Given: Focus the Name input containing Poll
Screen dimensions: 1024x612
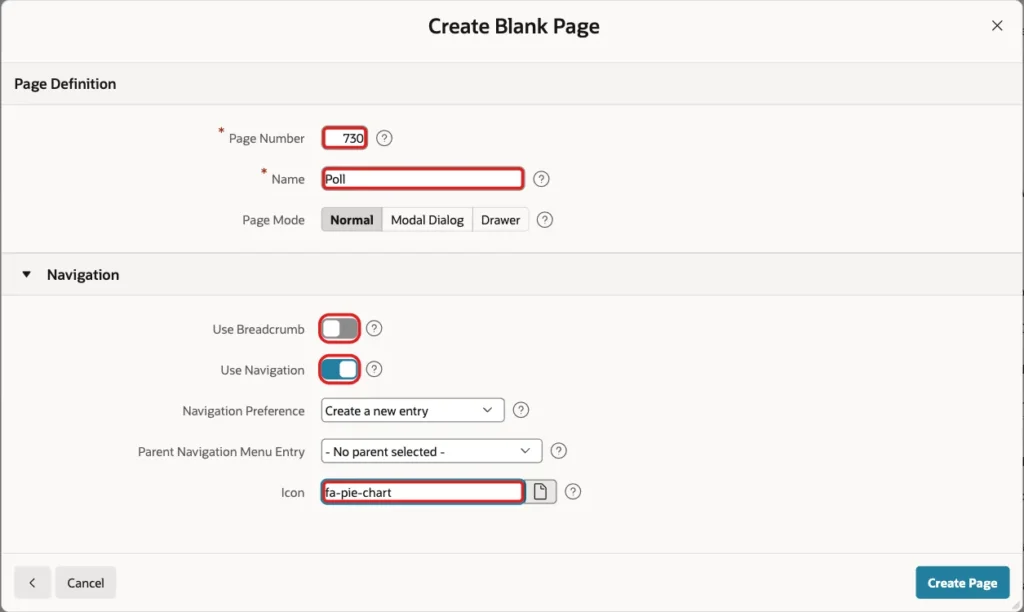Looking at the screenshot, I should [423, 179].
